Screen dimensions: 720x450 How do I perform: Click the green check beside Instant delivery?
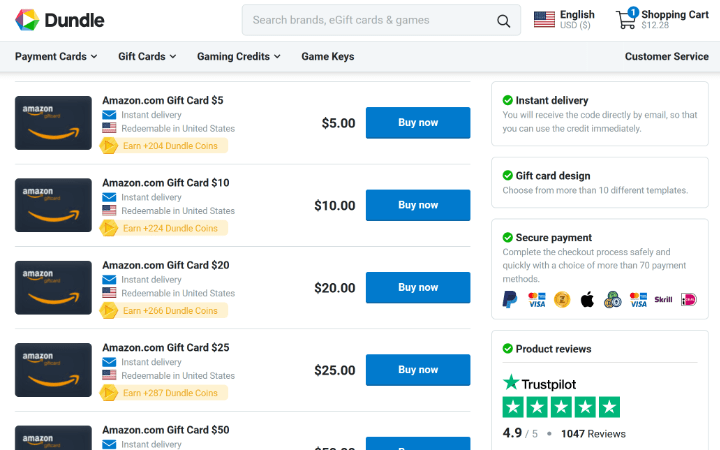click(x=507, y=100)
